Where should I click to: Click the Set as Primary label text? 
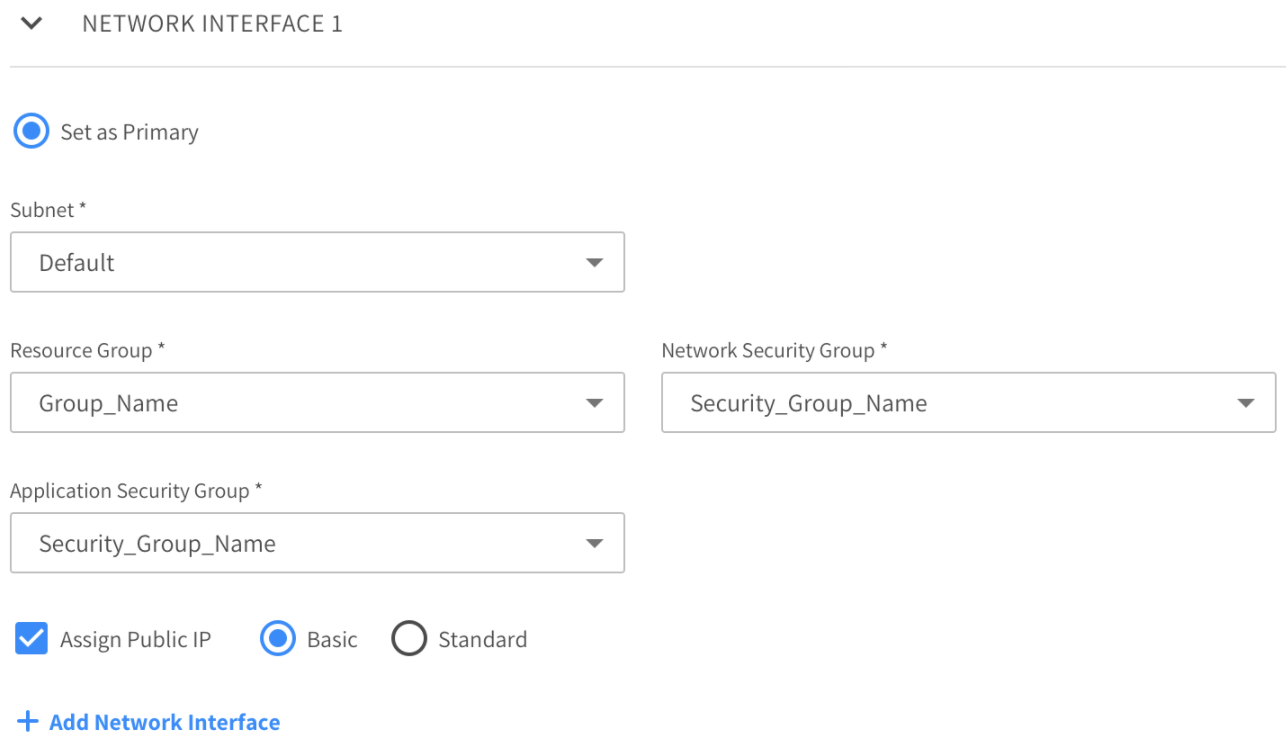coord(129,132)
